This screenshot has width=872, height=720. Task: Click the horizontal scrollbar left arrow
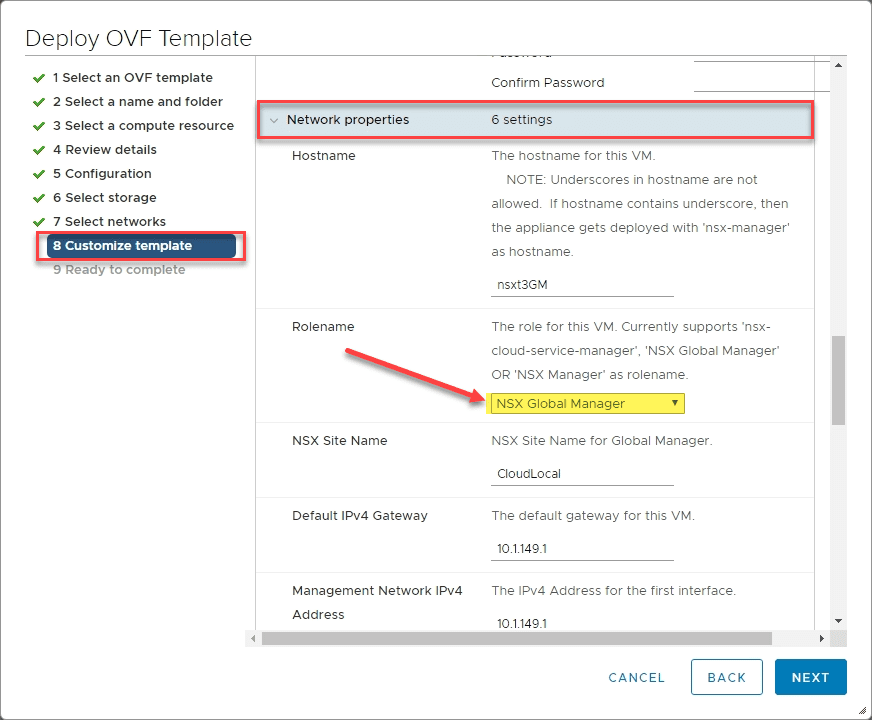pos(253,638)
